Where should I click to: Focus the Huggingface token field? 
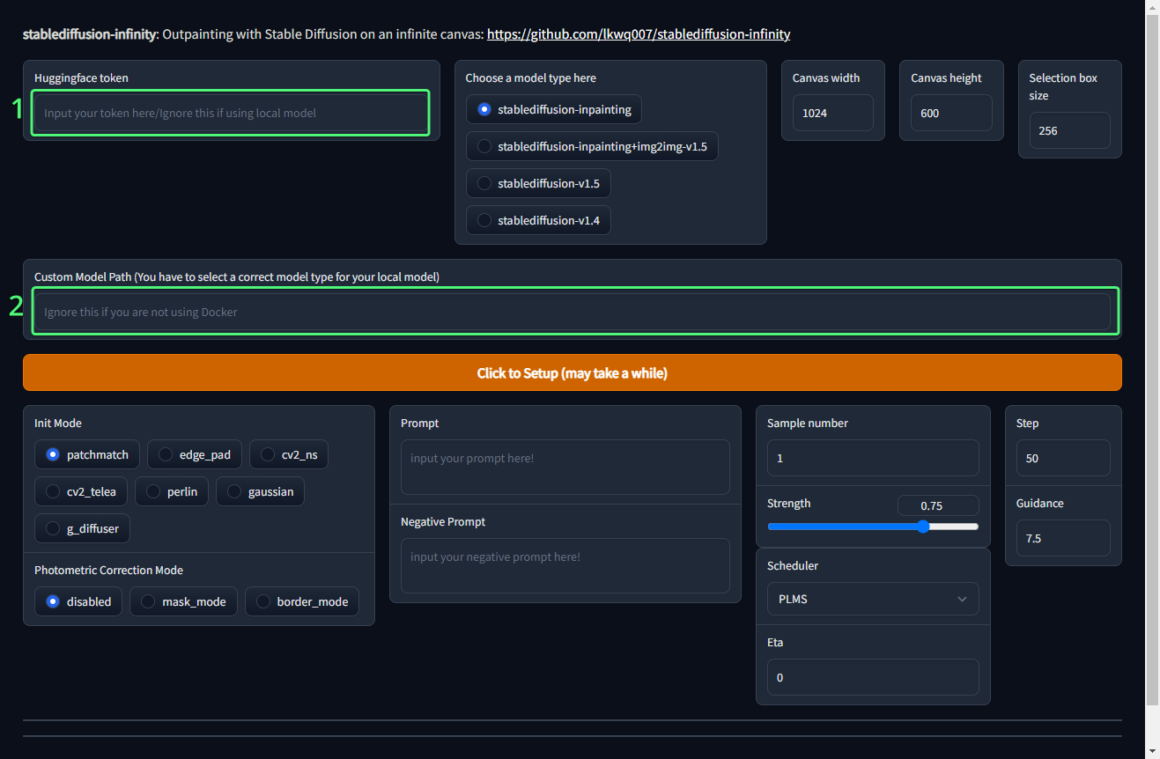[x=230, y=113]
